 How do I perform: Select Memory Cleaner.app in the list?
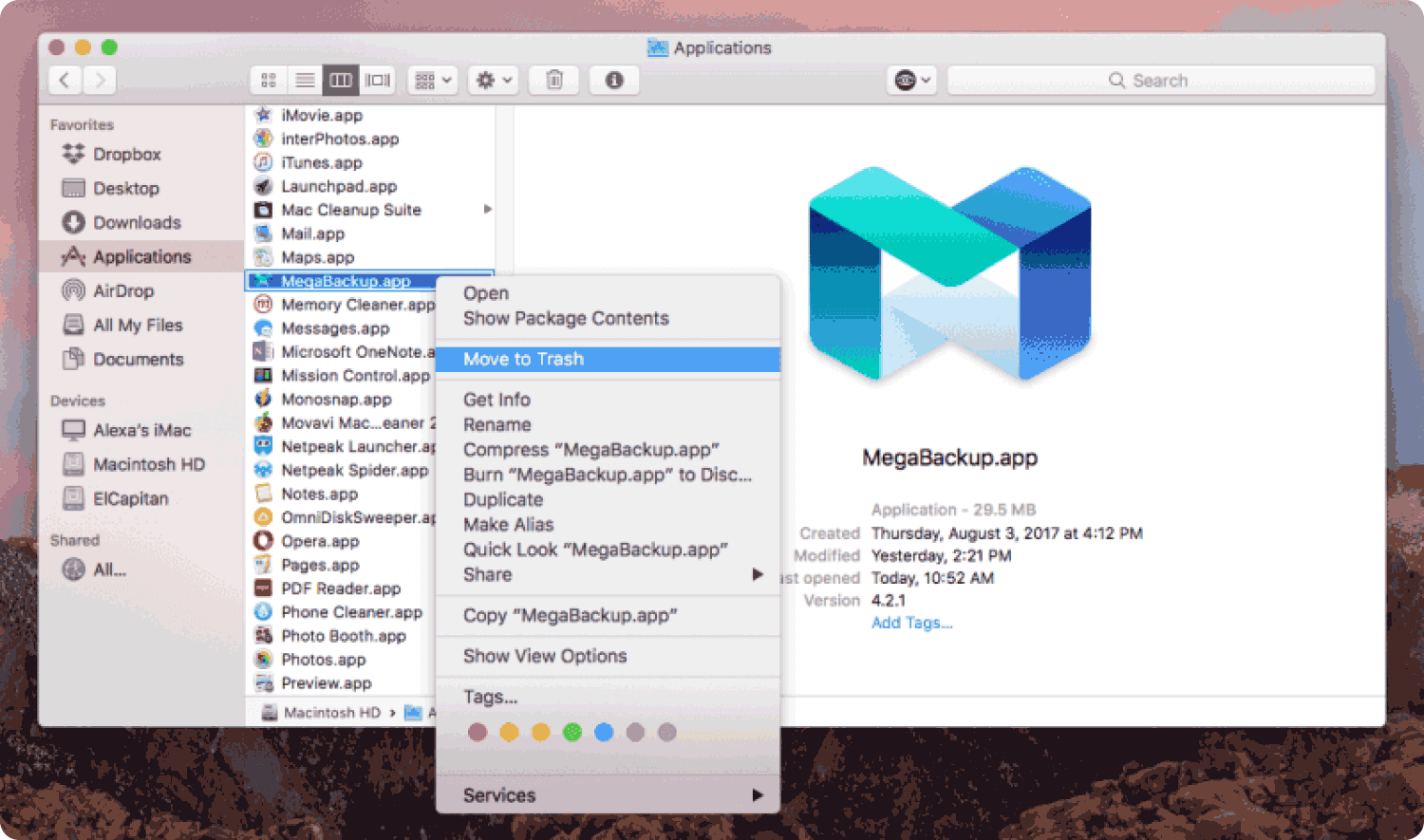pyautogui.click(x=357, y=305)
